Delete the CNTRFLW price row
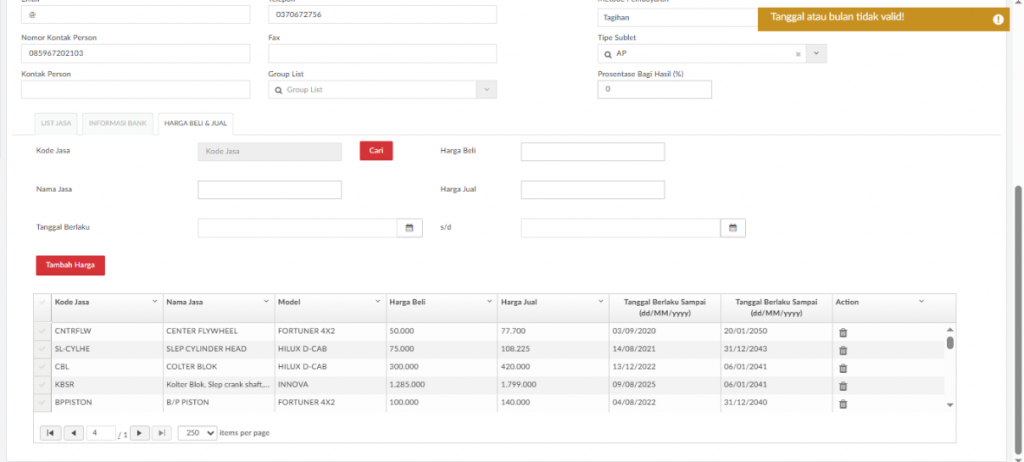Viewport: 1024px width, 462px height. [842, 332]
